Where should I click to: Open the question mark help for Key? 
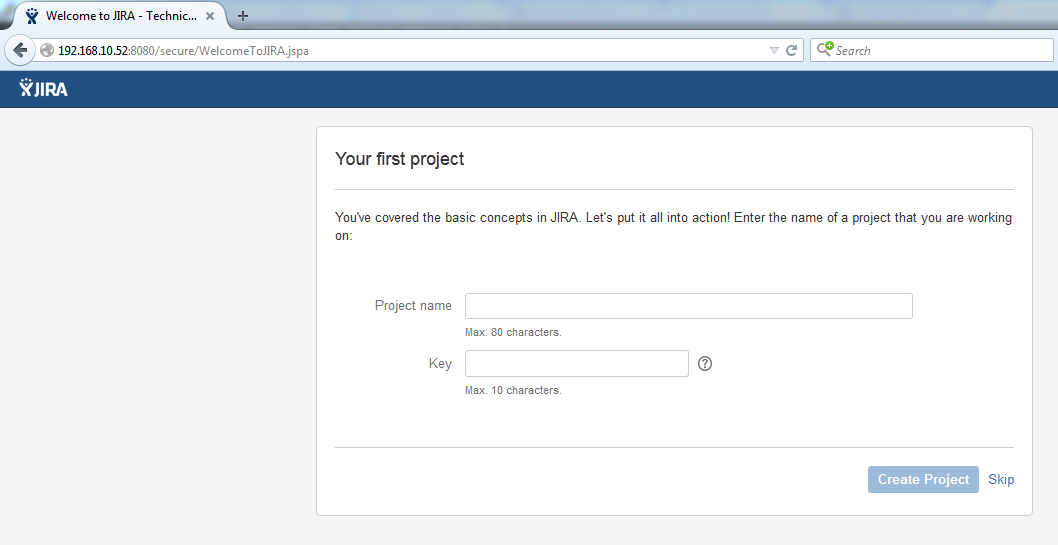[705, 364]
